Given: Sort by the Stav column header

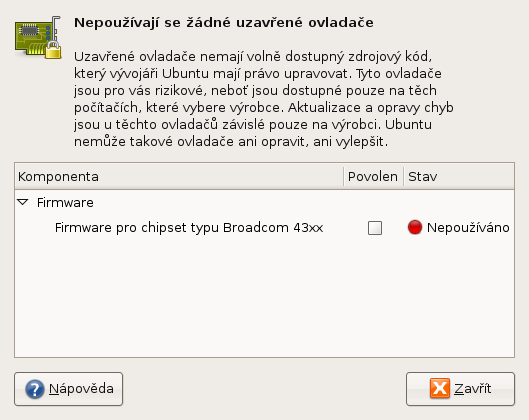Looking at the screenshot, I should (x=459, y=176).
